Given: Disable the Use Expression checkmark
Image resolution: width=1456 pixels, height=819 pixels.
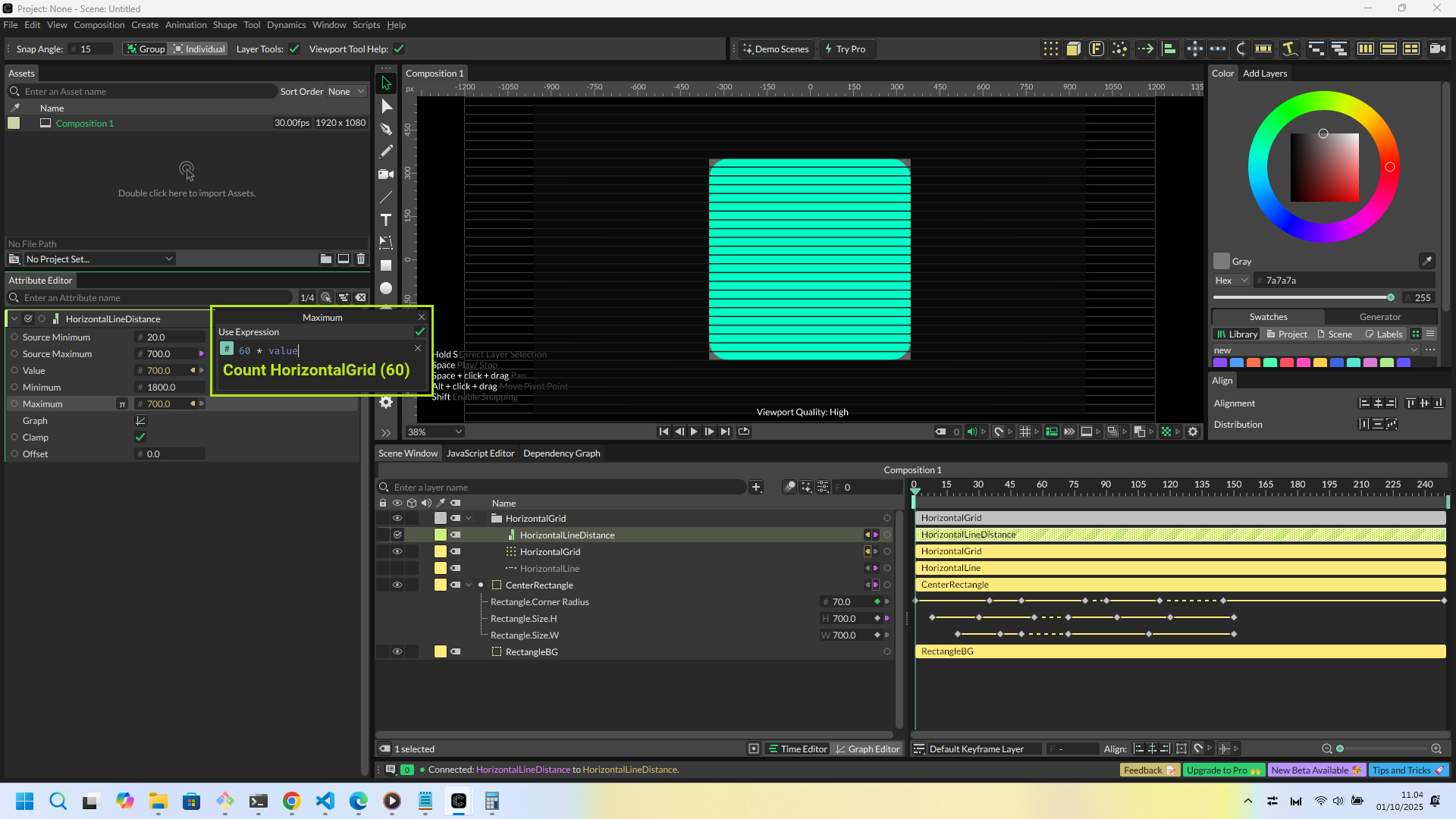Looking at the screenshot, I should point(420,332).
